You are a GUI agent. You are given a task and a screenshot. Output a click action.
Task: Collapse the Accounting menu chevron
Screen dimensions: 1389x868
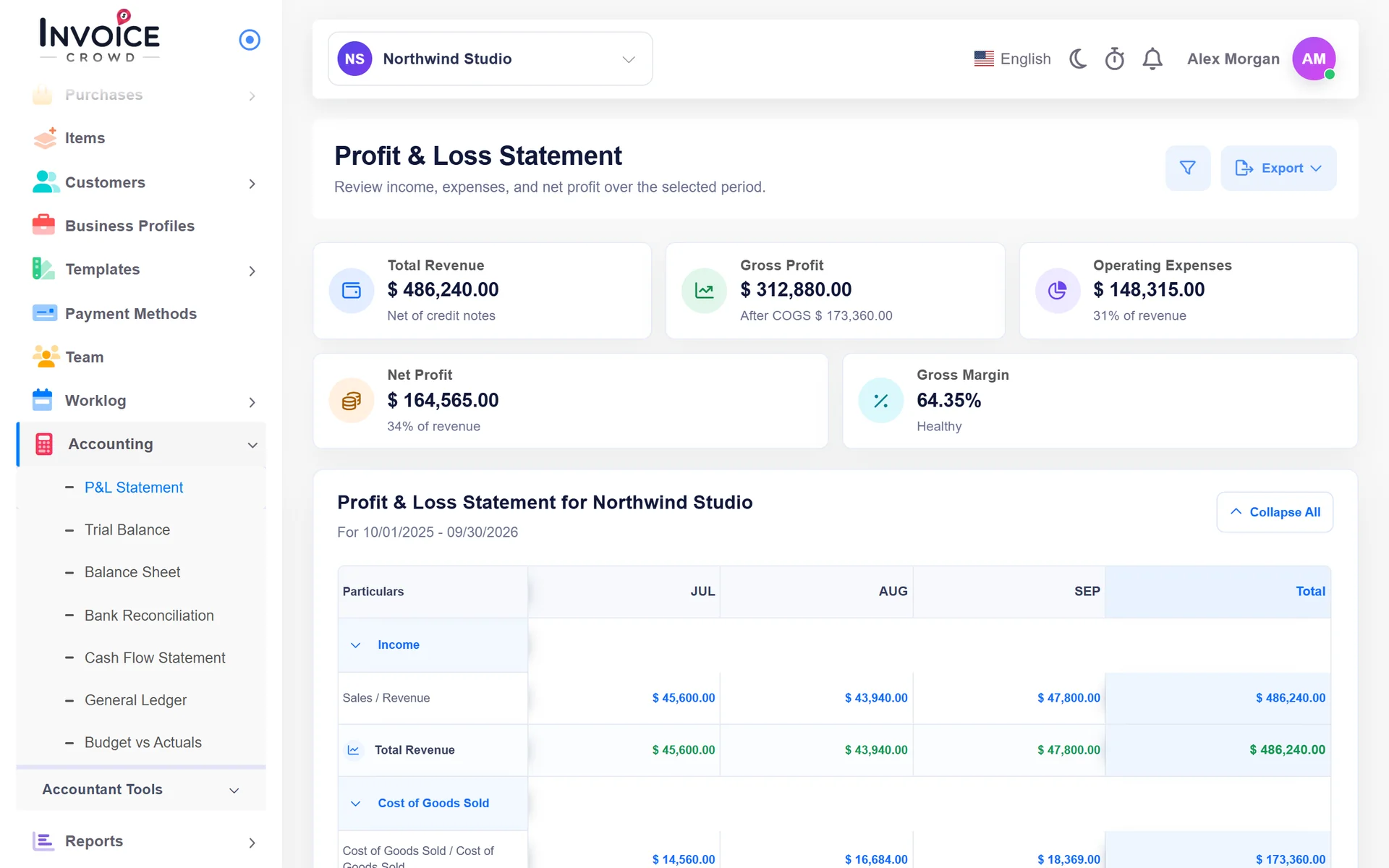pos(252,445)
